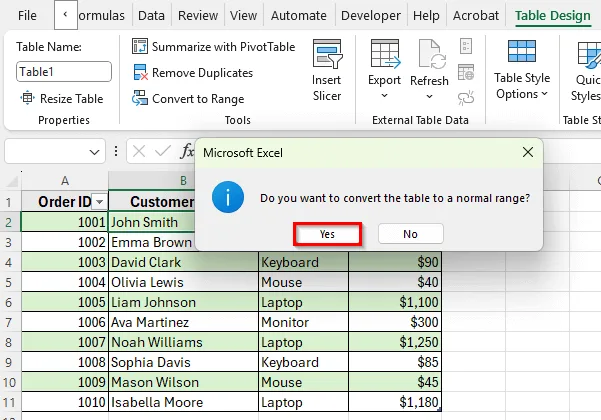Image resolution: width=601 pixels, height=420 pixels.
Task: Select row 5 header
Action: tap(9, 282)
